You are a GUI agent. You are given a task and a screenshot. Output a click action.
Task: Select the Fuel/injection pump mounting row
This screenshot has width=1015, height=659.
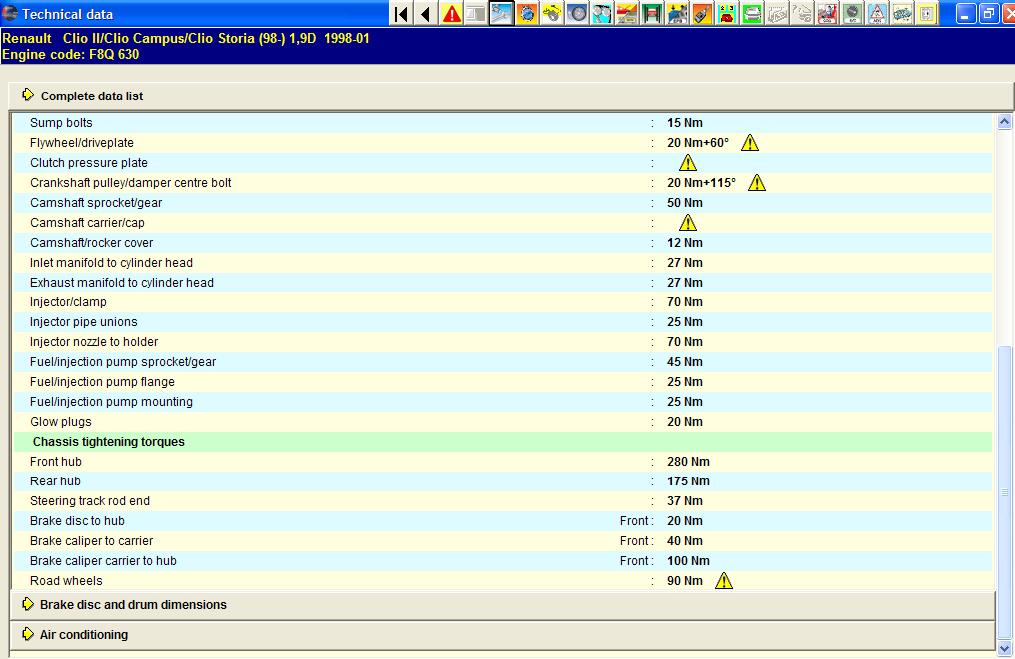[502, 402]
